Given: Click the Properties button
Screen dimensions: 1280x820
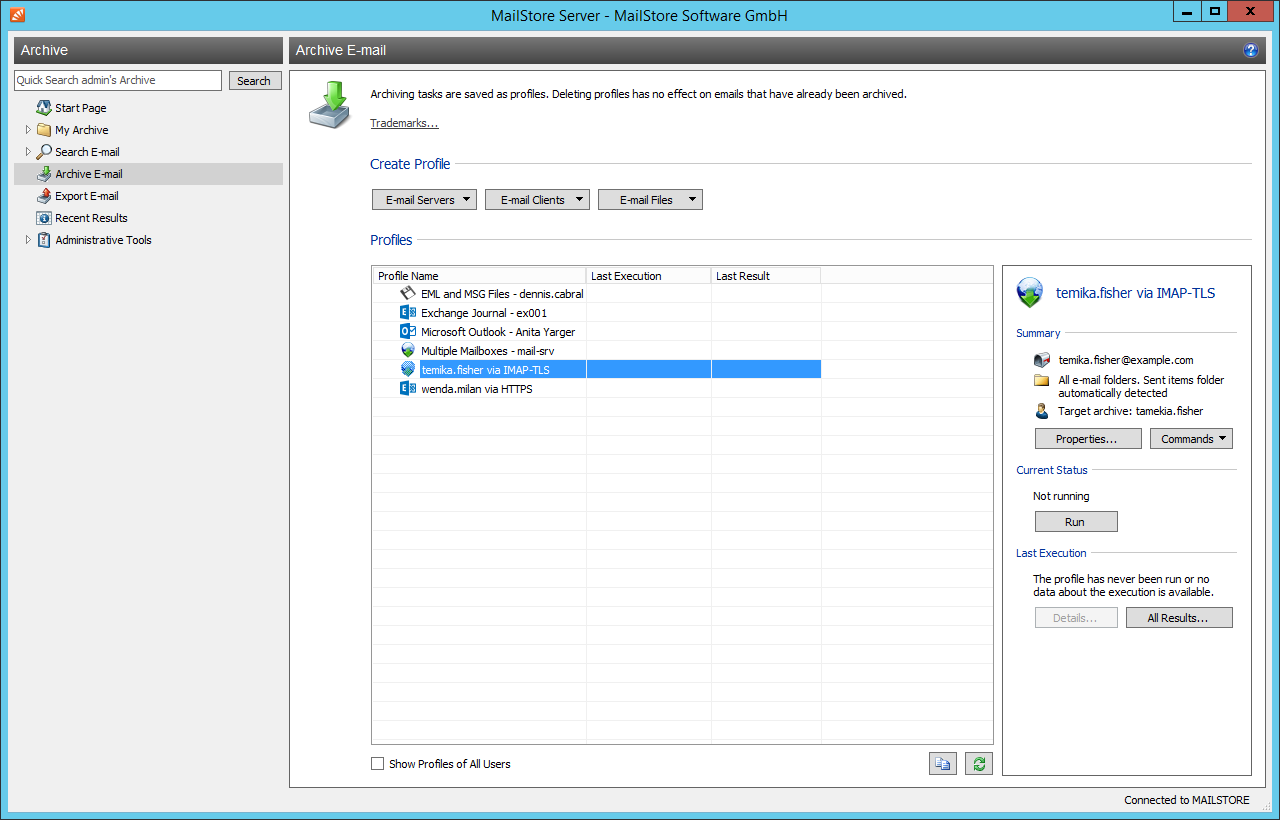Looking at the screenshot, I should click(1089, 439).
